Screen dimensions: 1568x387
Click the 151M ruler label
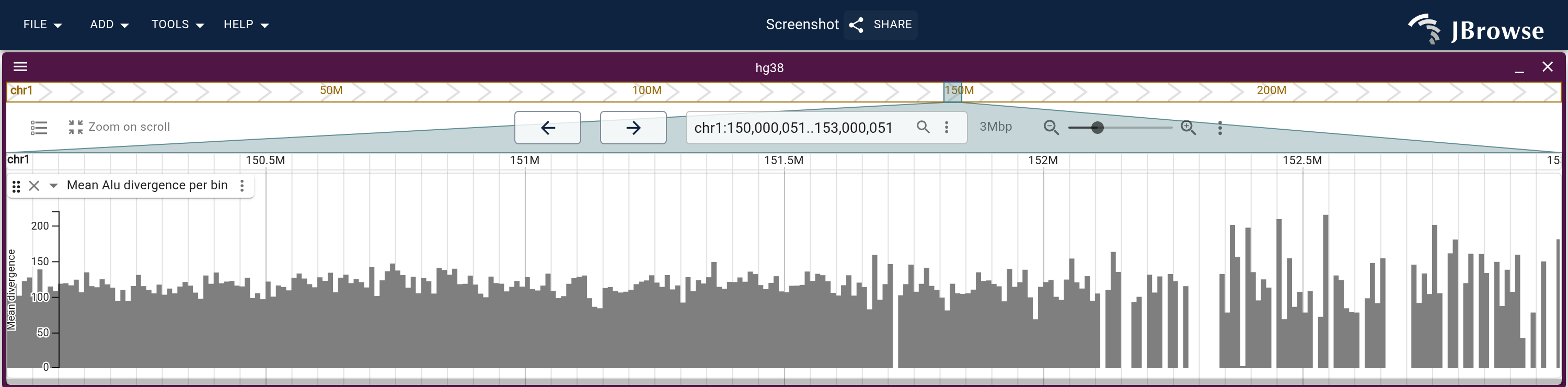click(x=524, y=160)
